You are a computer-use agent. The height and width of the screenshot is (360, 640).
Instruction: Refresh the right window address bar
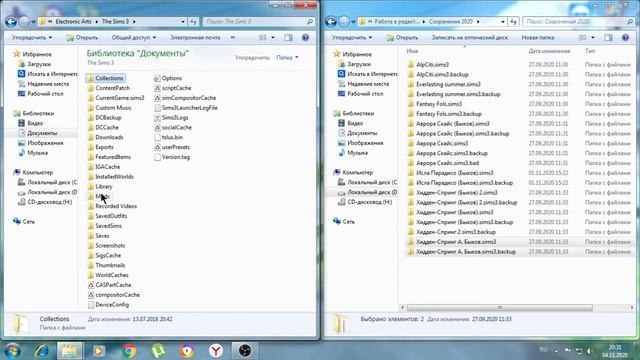(x=513, y=22)
